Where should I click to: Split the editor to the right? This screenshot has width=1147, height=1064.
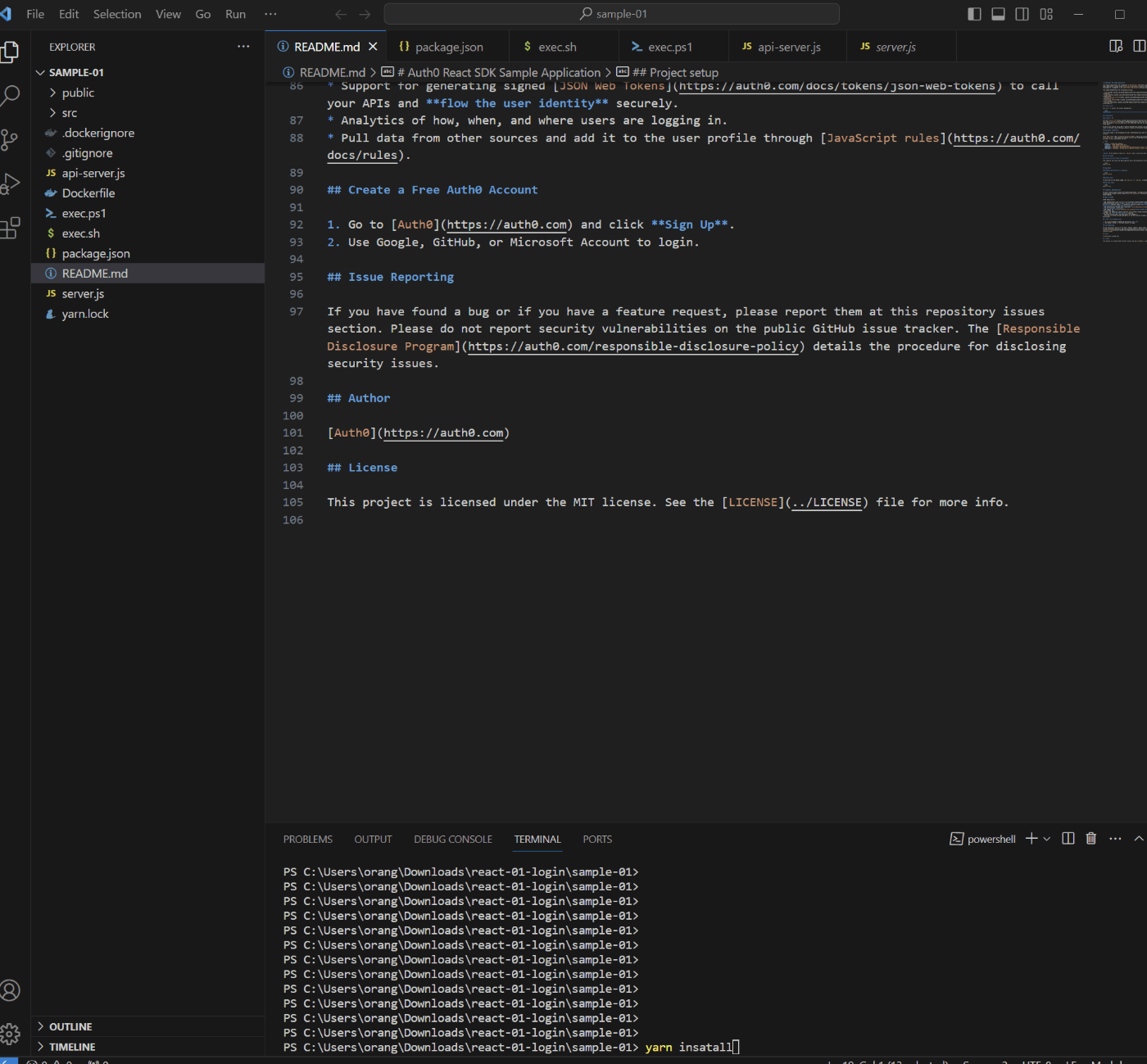(x=1139, y=46)
